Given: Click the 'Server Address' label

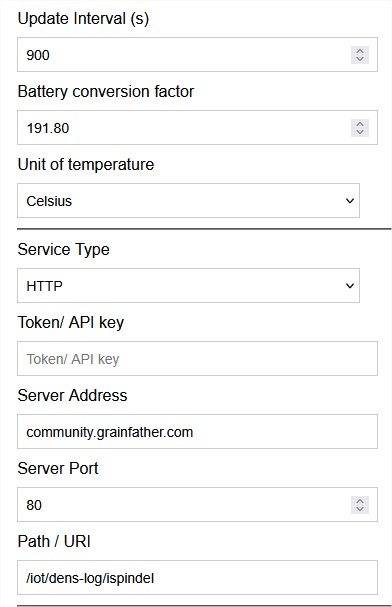Looking at the screenshot, I should 72,395.
